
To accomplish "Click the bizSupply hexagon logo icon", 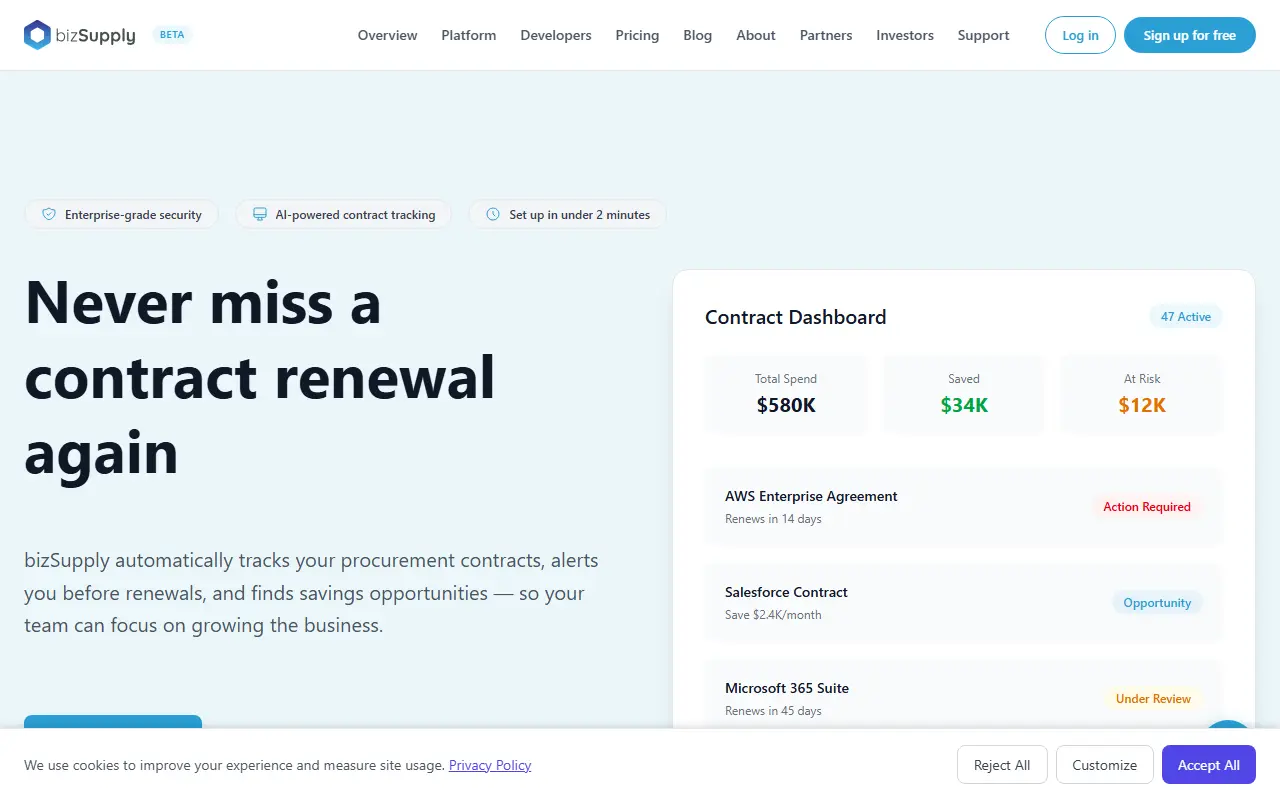I will click(37, 35).
